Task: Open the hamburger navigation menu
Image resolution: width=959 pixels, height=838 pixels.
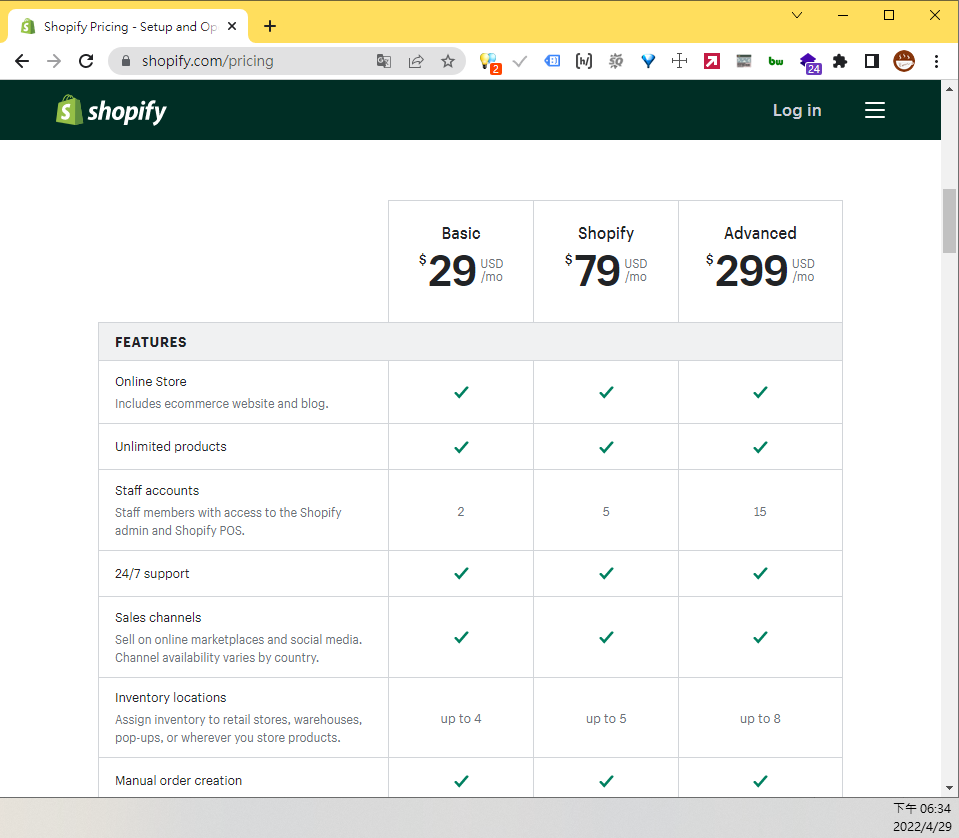Action: [x=875, y=110]
